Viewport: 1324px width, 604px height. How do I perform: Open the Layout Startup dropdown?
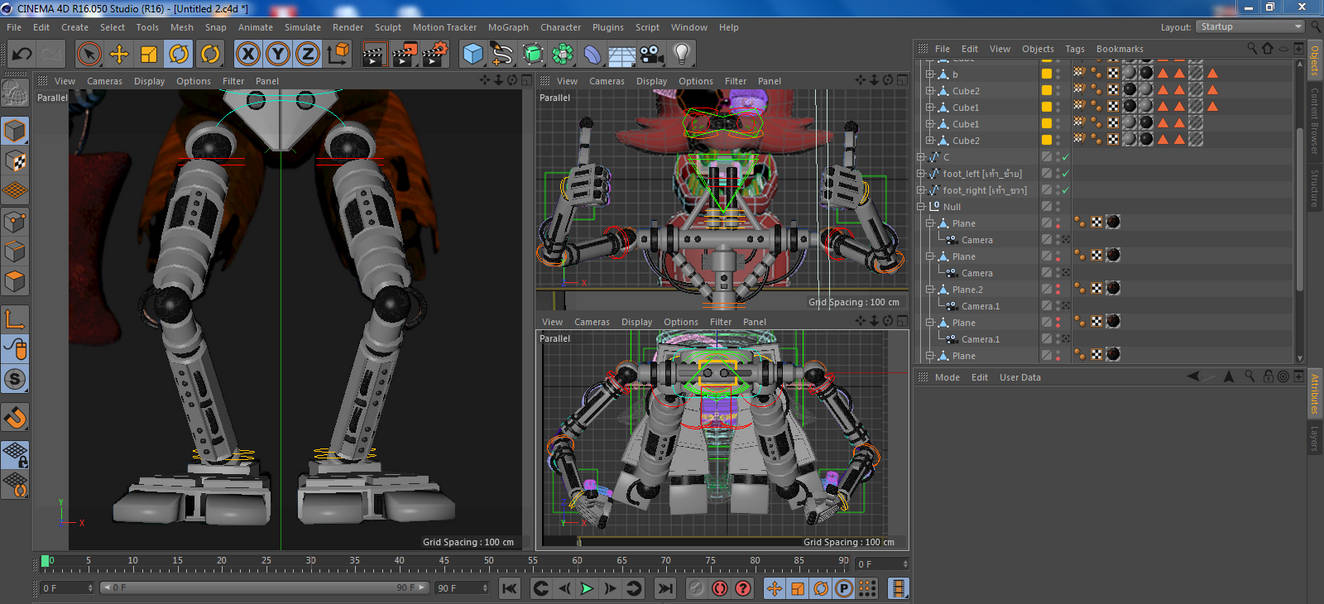coord(1250,27)
